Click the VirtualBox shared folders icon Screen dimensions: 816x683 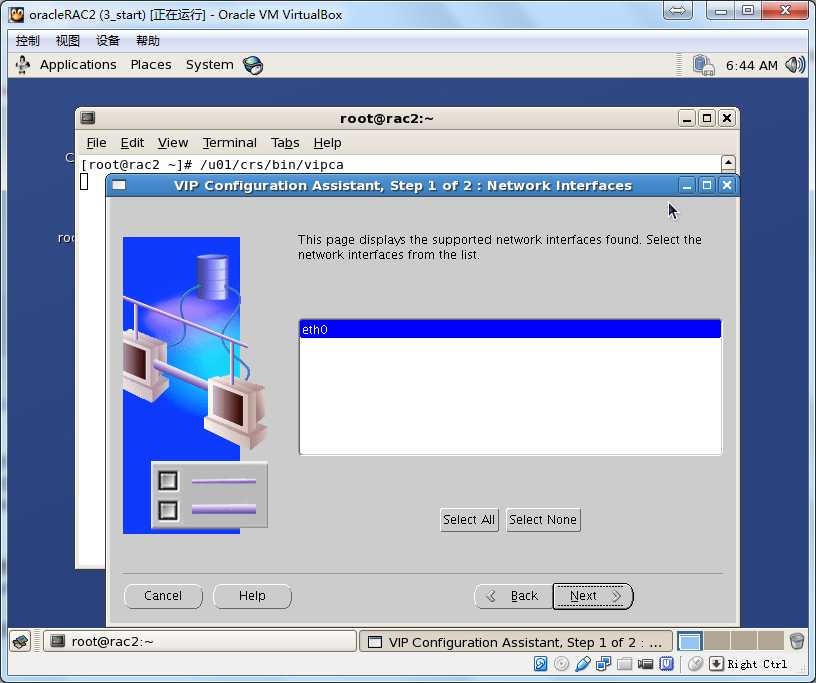(x=624, y=664)
